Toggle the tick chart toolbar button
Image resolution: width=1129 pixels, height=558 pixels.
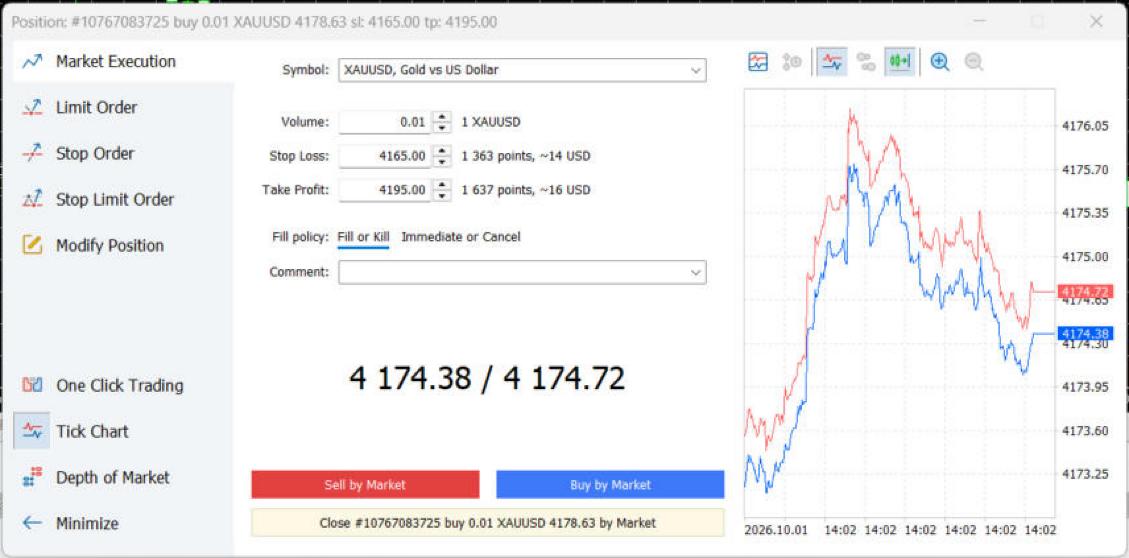832,62
